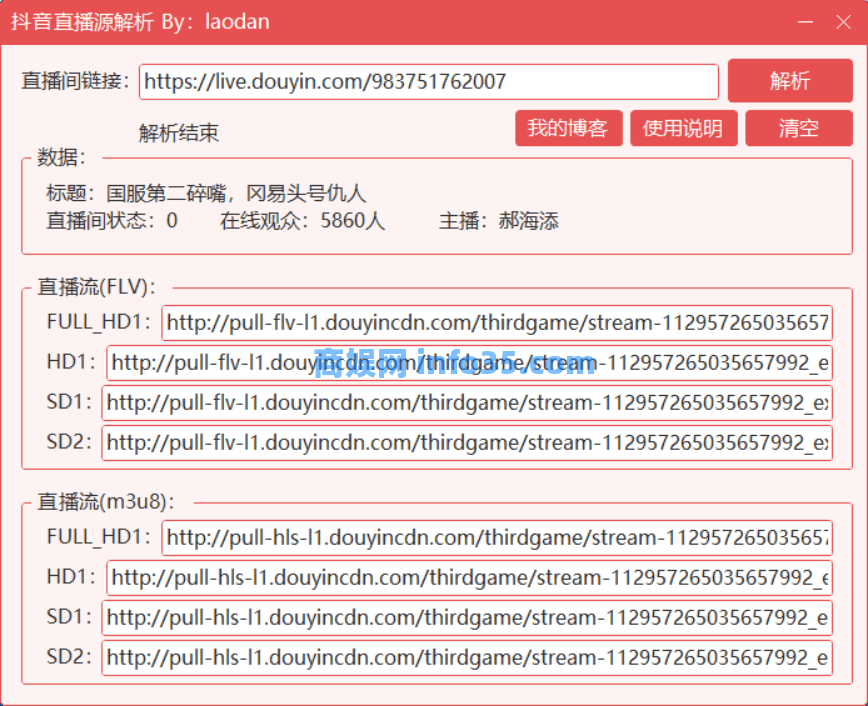Minimize the 抖音直播源解析 window
This screenshot has height=706, width=868.
pyautogui.click(x=805, y=22)
